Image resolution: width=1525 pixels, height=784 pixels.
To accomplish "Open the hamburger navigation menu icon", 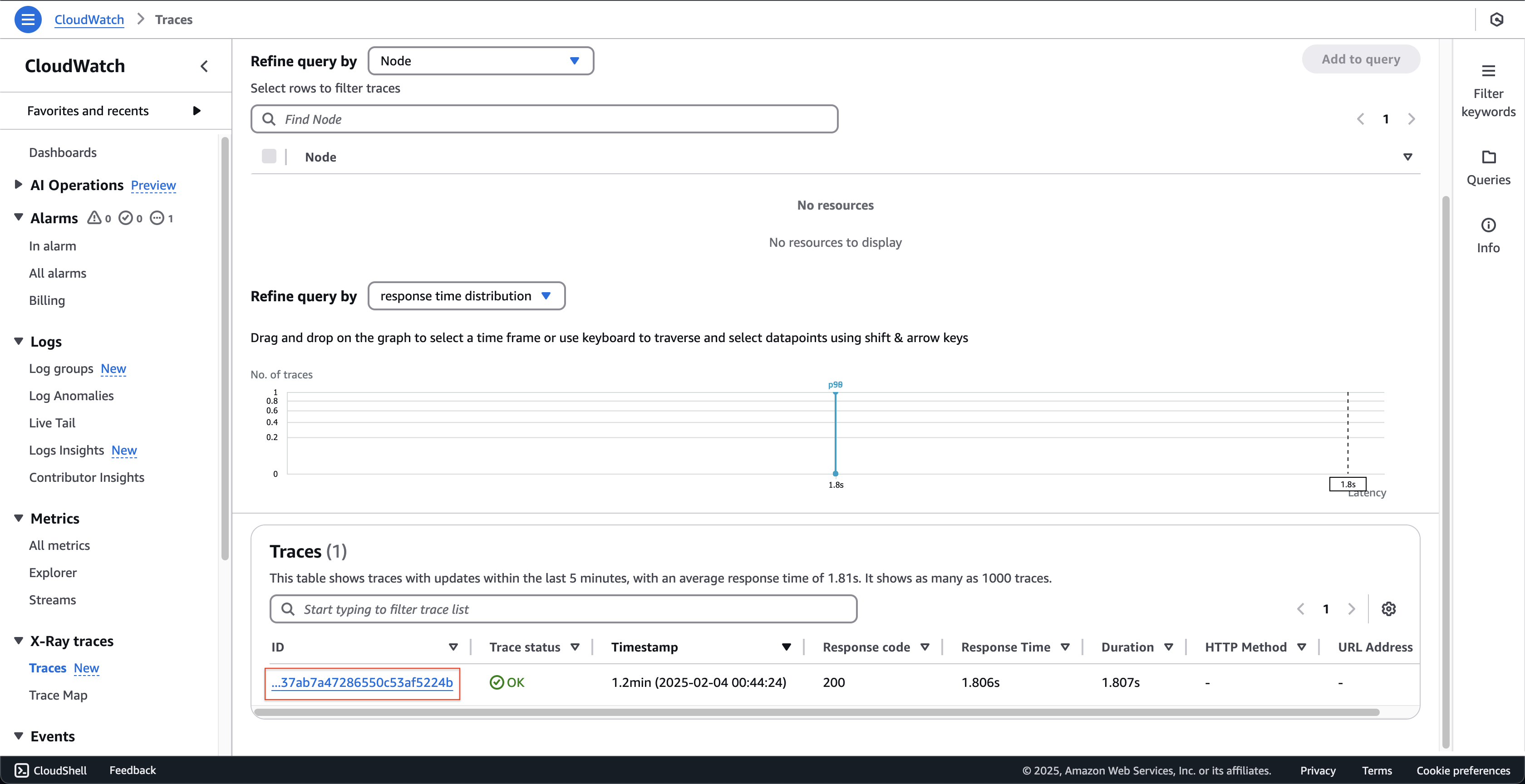I will pos(27,20).
